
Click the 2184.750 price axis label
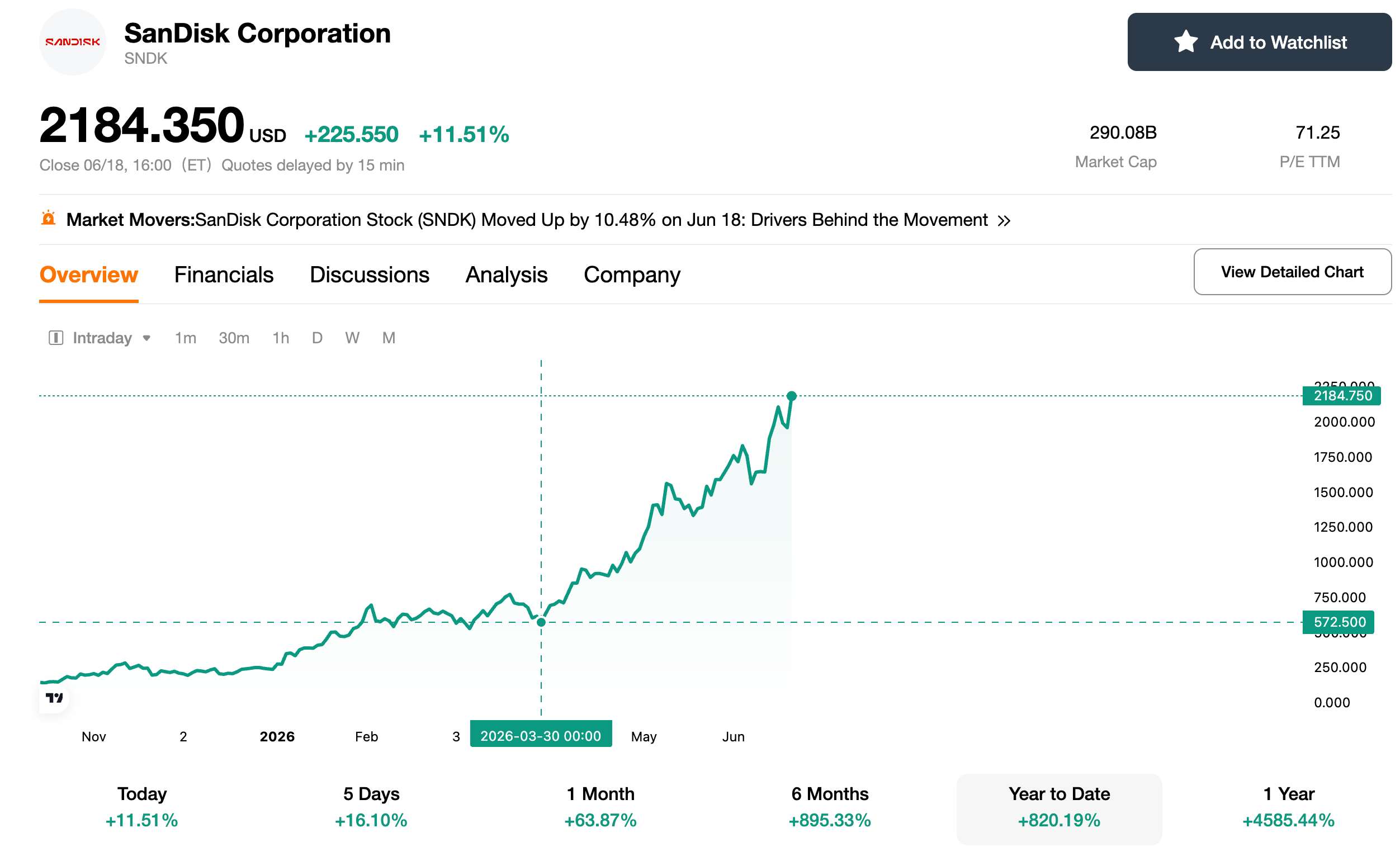[x=1341, y=395]
